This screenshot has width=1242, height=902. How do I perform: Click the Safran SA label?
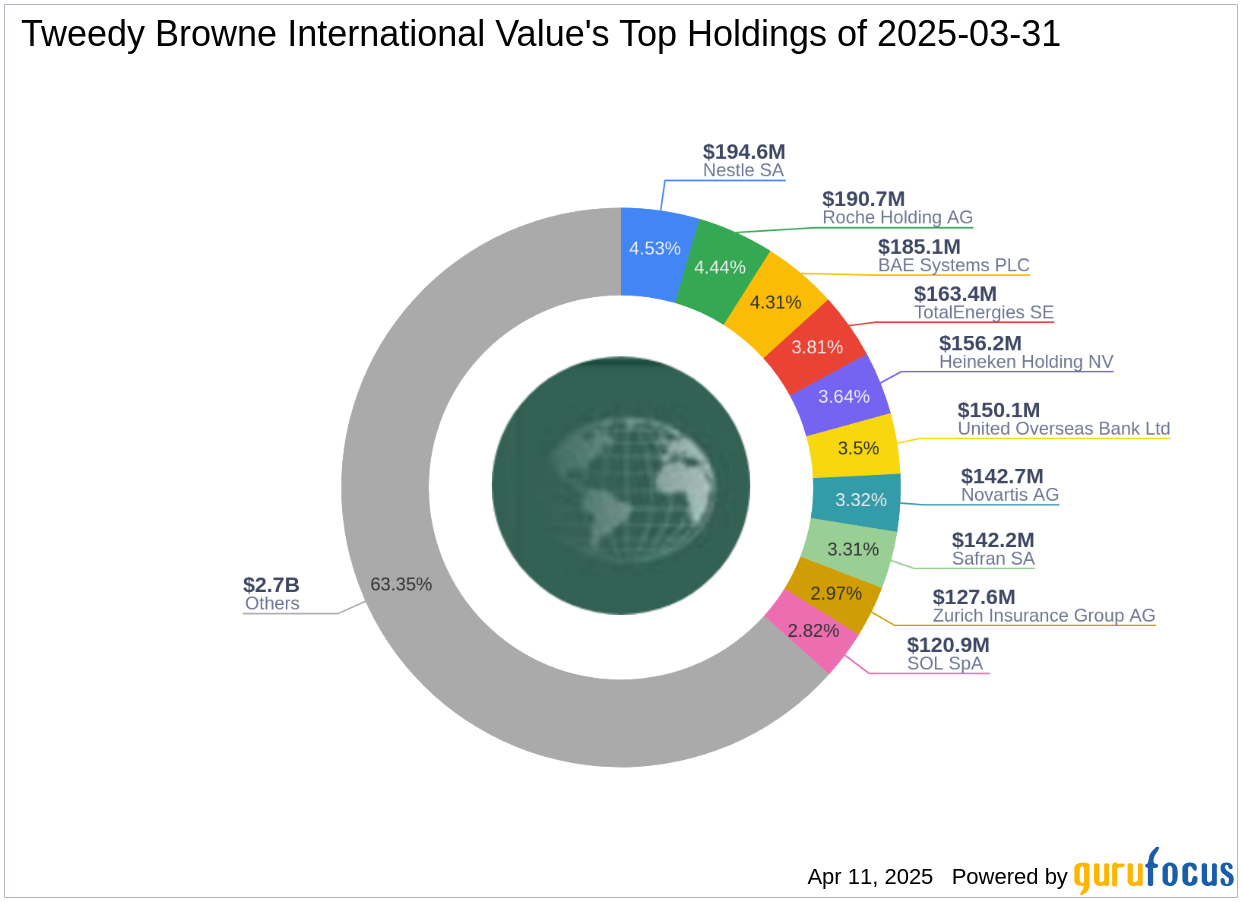tap(992, 559)
